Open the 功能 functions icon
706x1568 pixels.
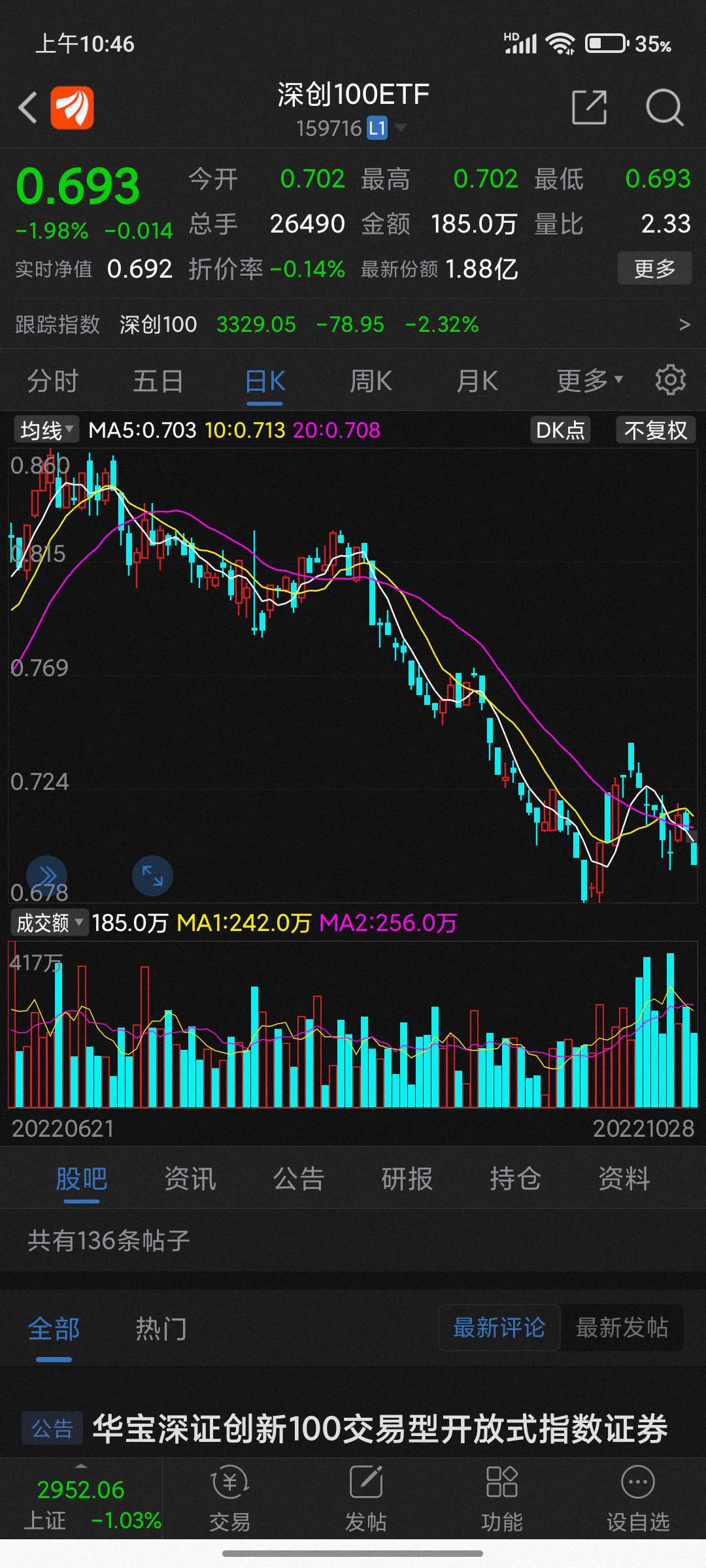tap(501, 1499)
